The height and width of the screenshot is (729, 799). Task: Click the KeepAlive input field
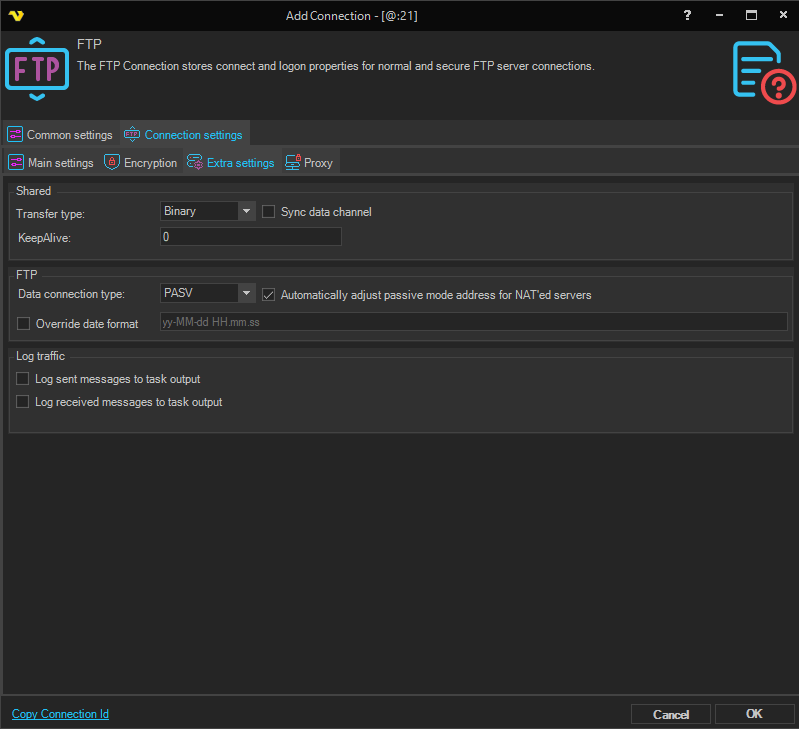[250, 237]
